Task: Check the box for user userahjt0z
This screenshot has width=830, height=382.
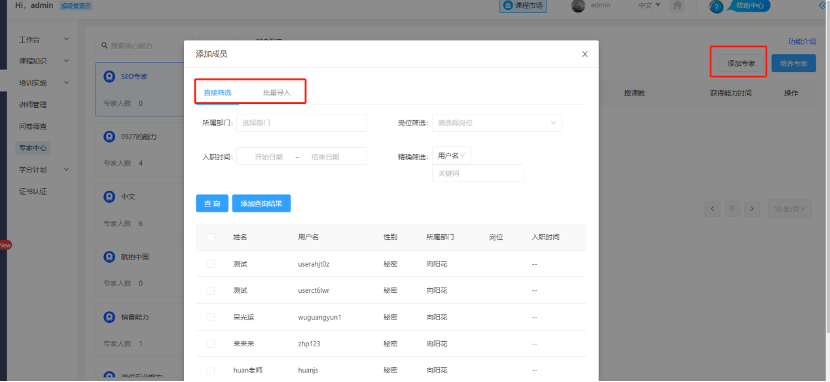Action: [211, 263]
